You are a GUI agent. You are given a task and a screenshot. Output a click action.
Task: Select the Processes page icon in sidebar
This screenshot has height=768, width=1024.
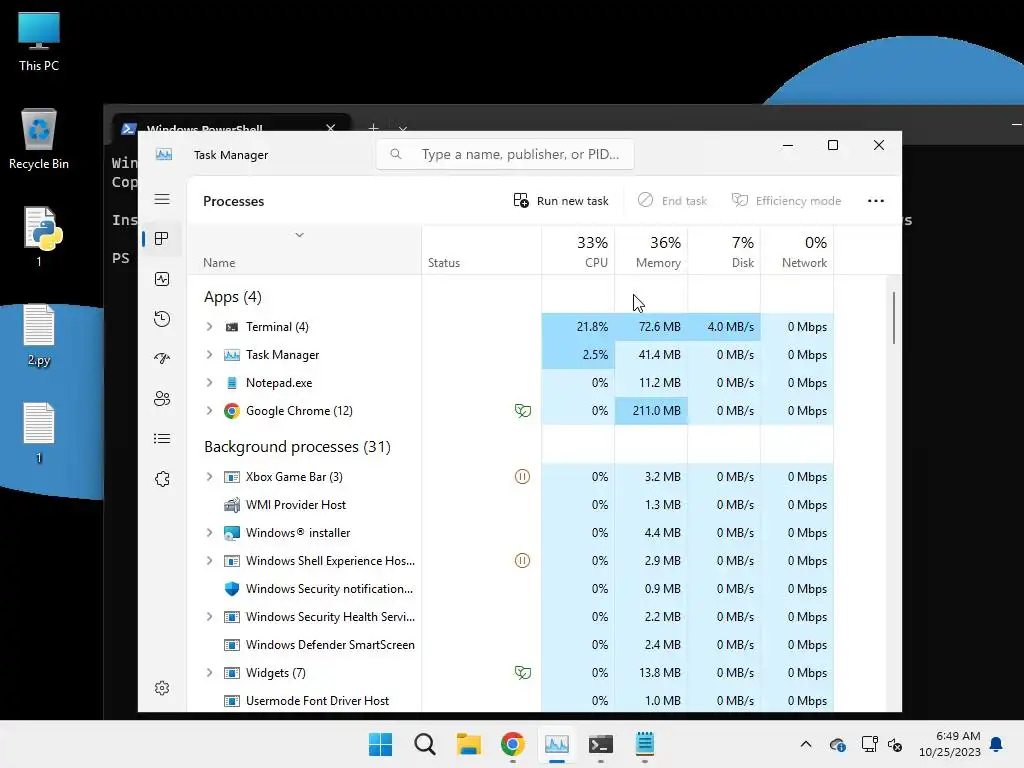pos(162,239)
